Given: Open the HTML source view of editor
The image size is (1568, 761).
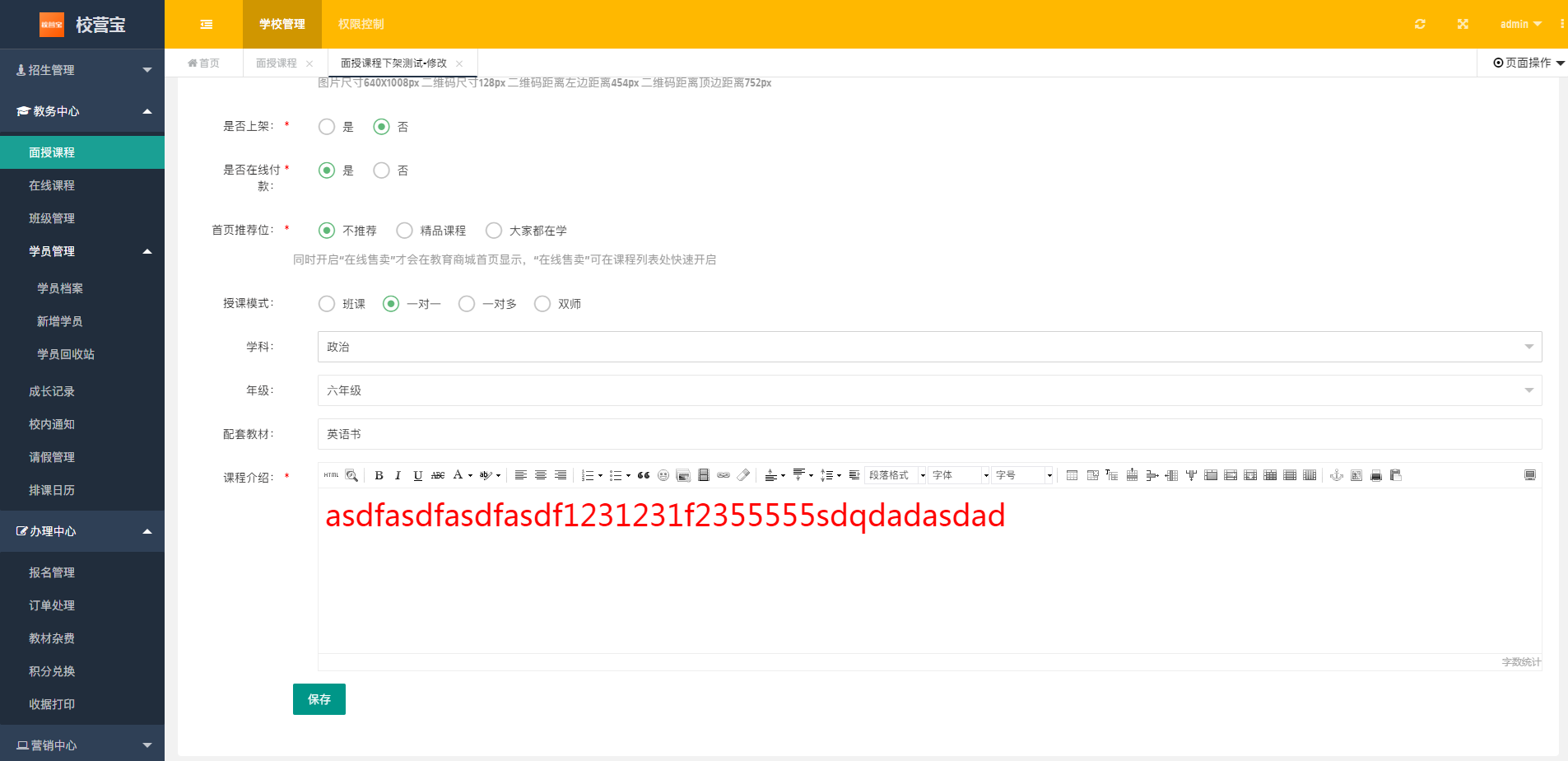Looking at the screenshot, I should 331,475.
